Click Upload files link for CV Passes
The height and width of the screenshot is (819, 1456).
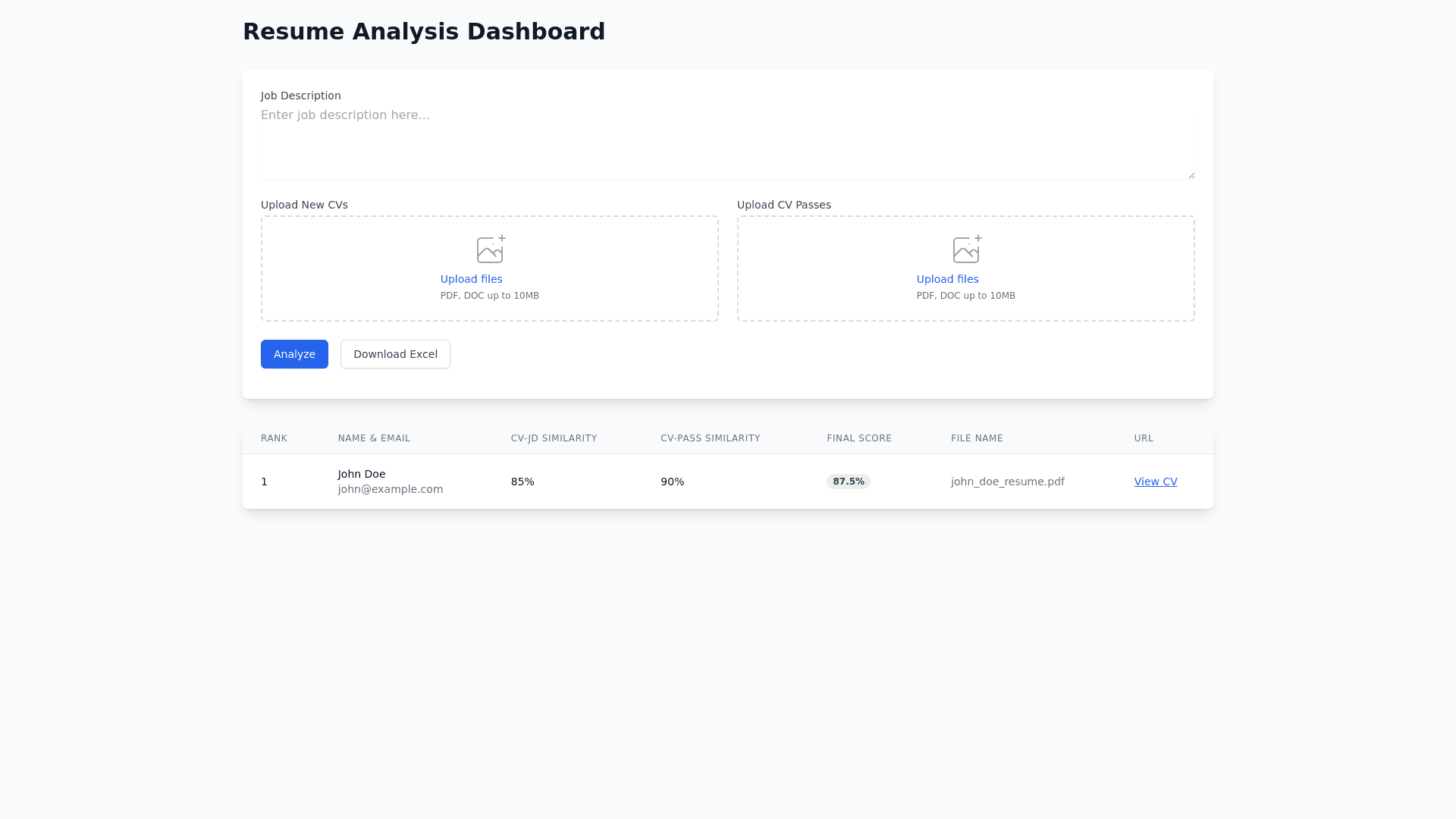tap(947, 279)
